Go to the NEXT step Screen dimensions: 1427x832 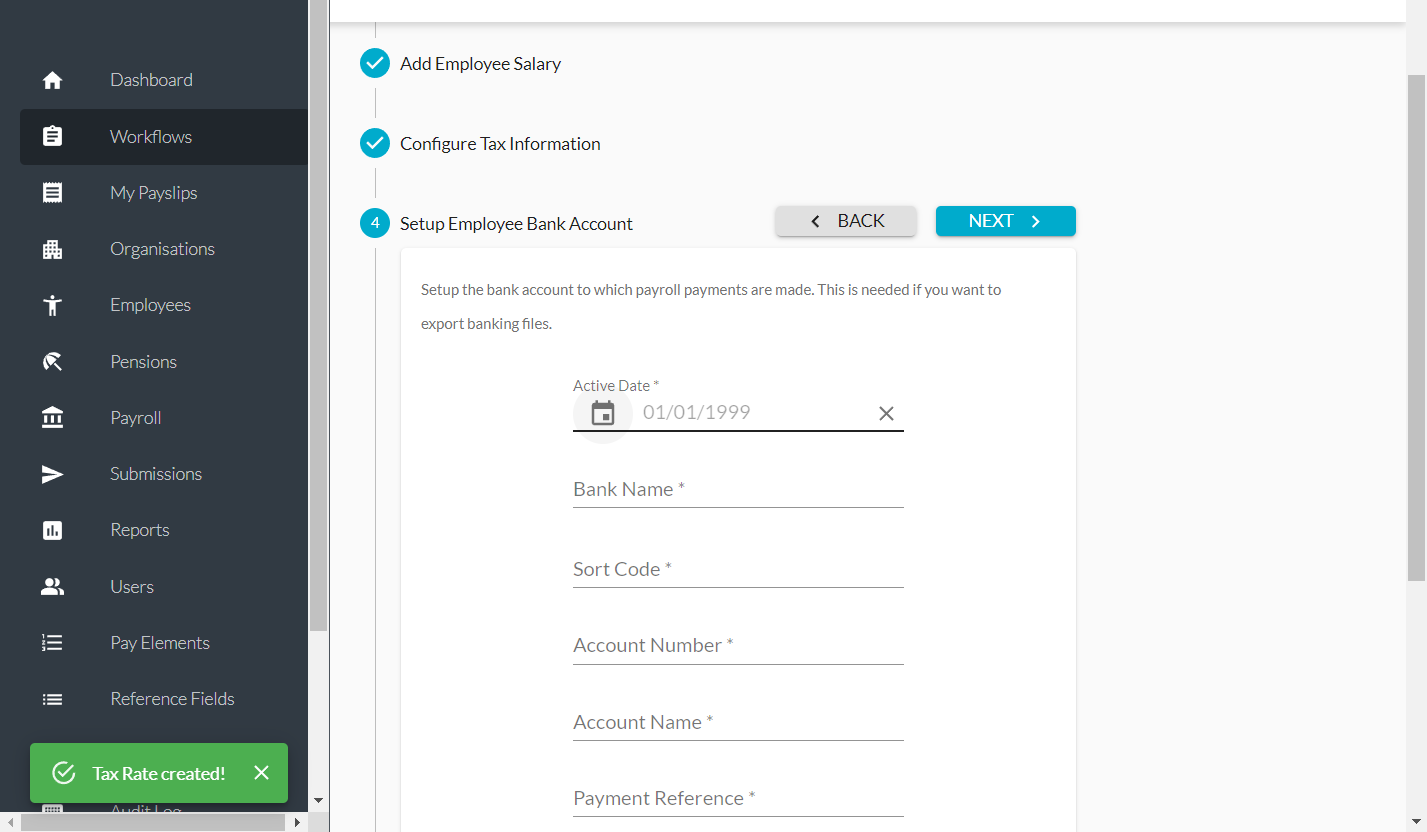(x=1006, y=221)
